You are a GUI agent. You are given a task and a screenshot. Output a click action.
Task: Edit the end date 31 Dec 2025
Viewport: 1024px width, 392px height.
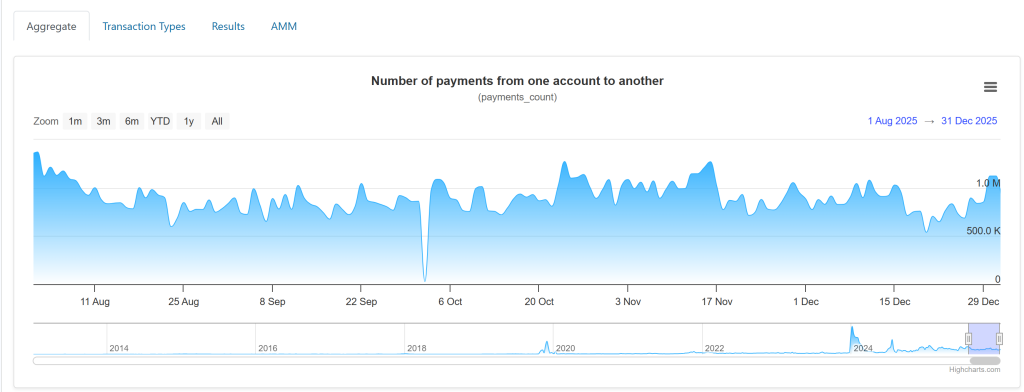[969, 121]
